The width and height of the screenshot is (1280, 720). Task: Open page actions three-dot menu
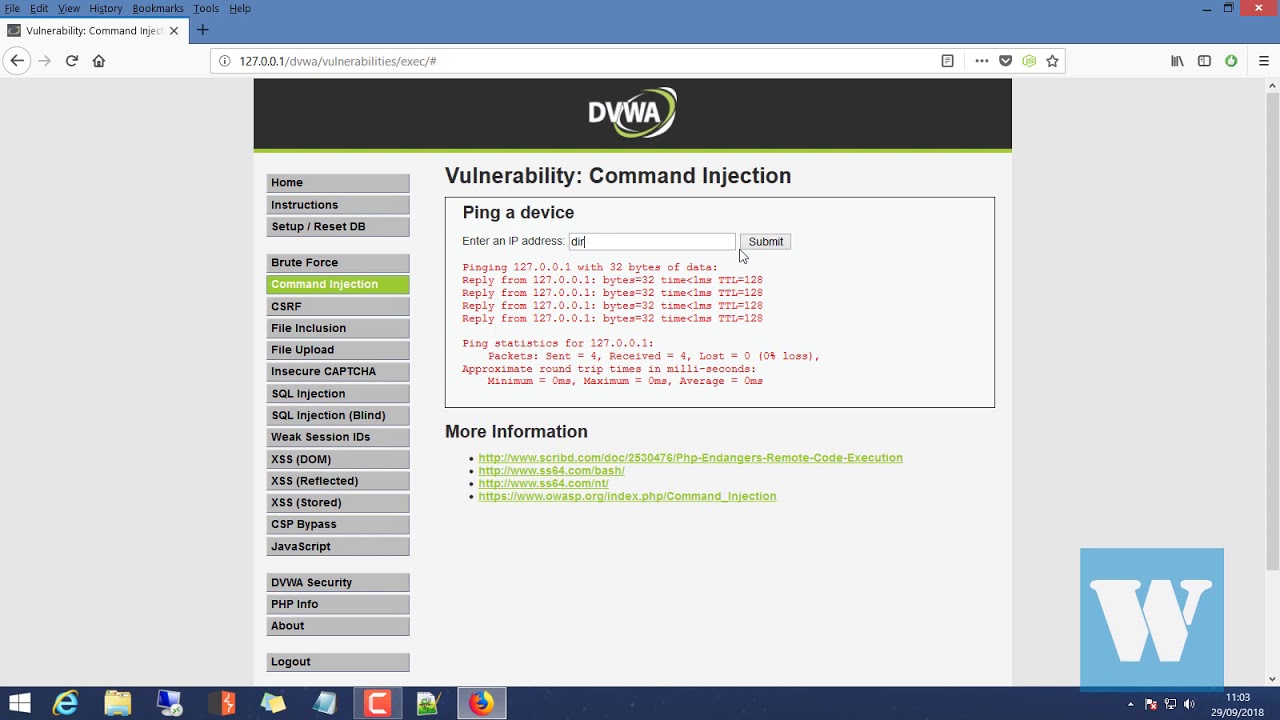tap(982, 61)
